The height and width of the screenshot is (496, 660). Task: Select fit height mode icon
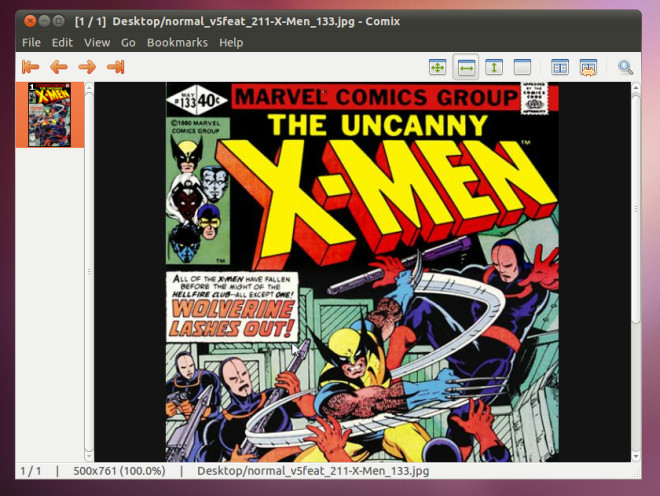[x=494, y=67]
